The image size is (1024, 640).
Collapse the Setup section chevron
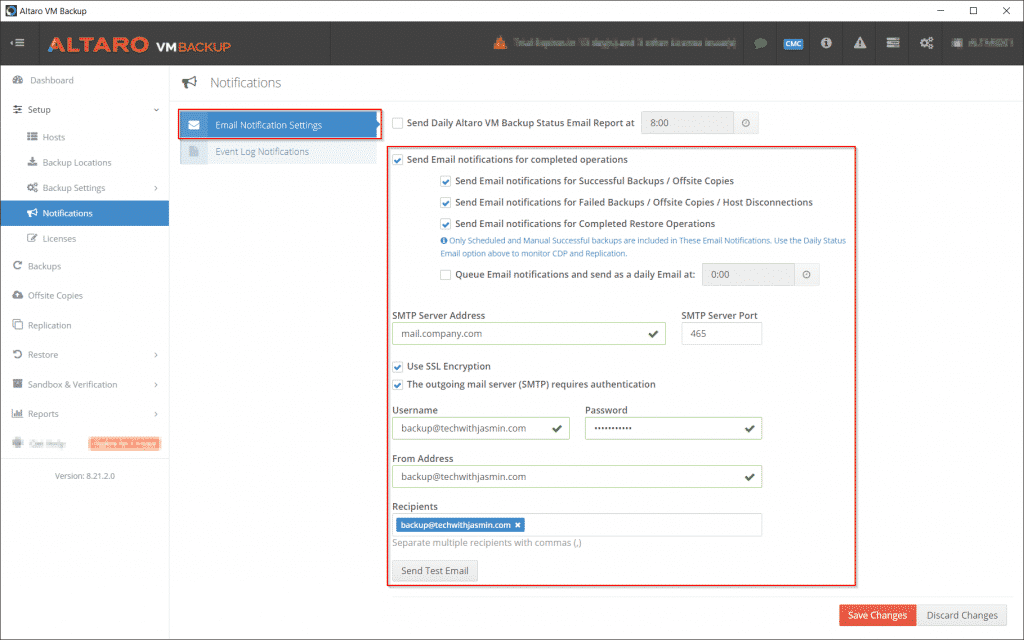(156, 110)
